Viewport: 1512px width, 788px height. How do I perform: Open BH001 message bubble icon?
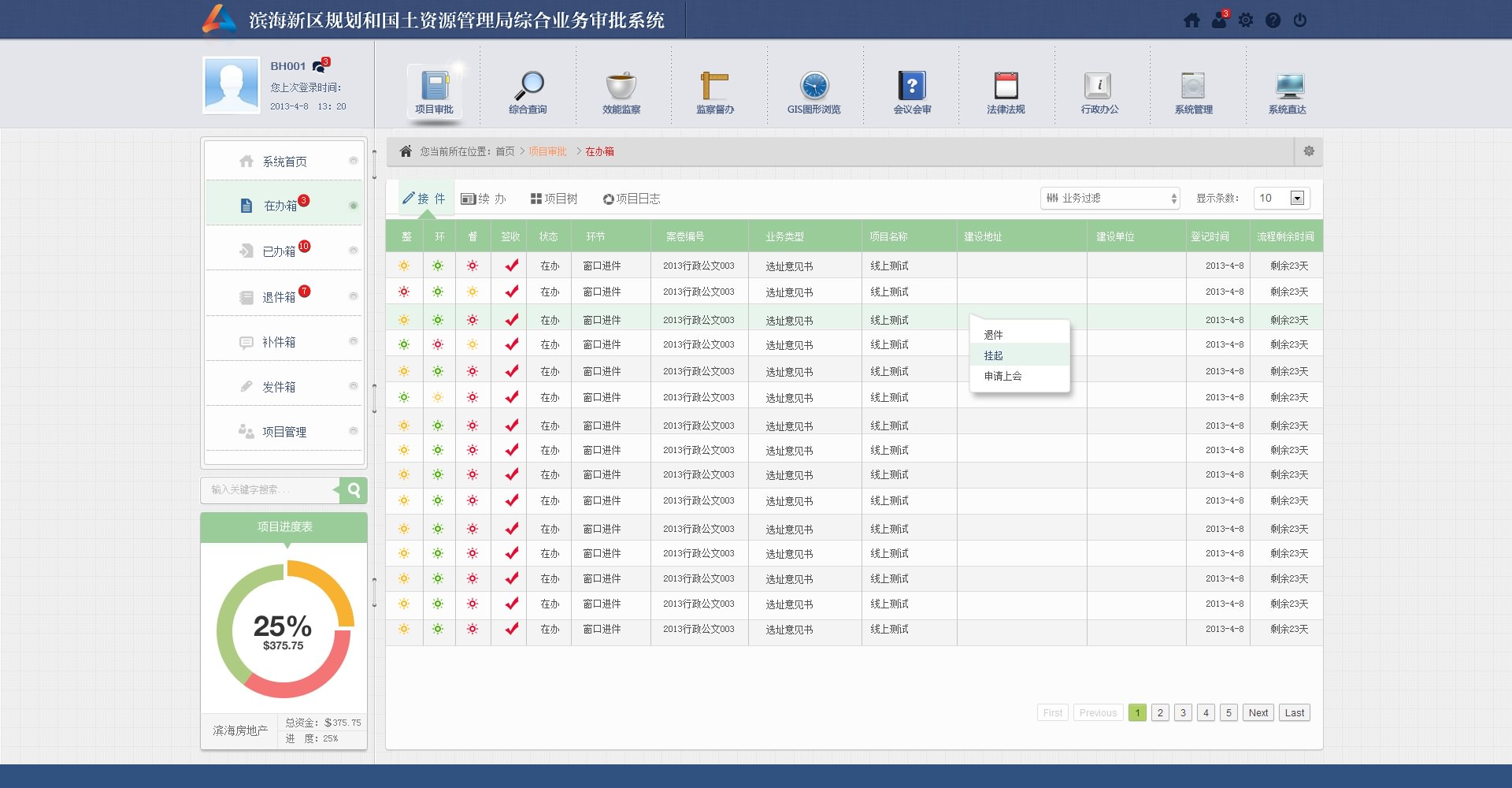click(321, 65)
